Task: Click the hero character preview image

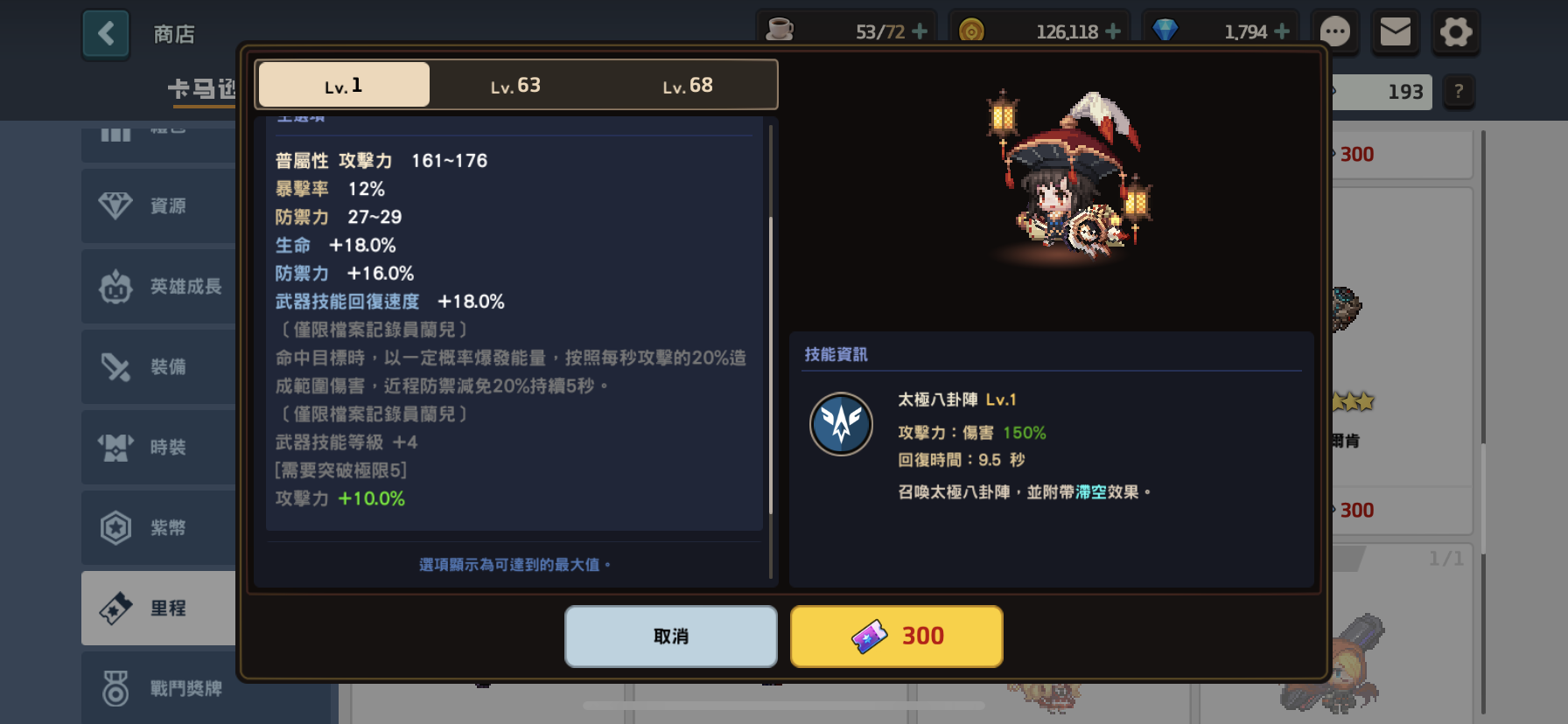Action: (x=1069, y=178)
